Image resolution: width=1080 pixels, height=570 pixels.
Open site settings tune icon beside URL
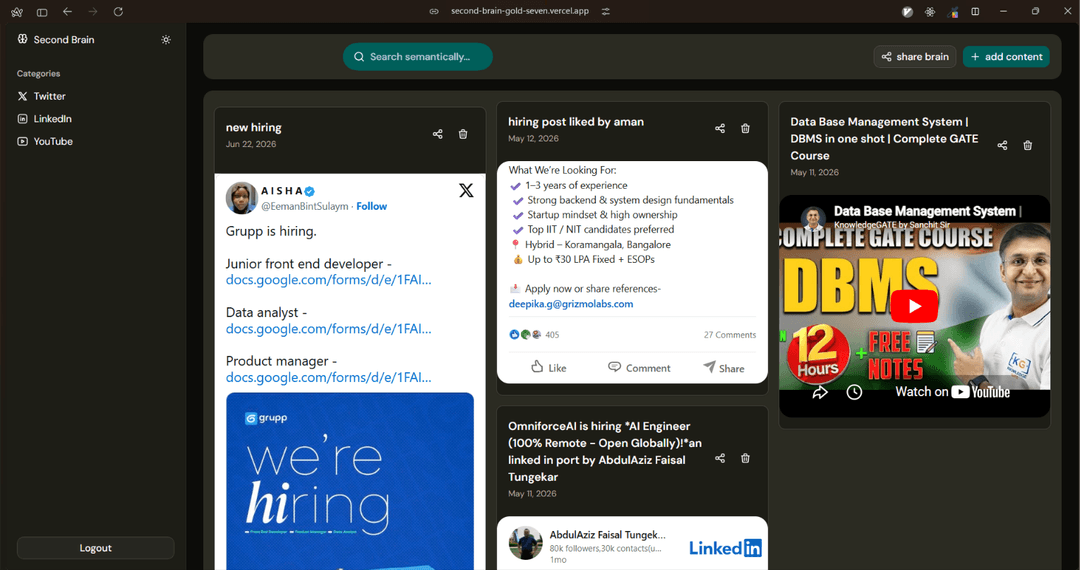tap(605, 11)
